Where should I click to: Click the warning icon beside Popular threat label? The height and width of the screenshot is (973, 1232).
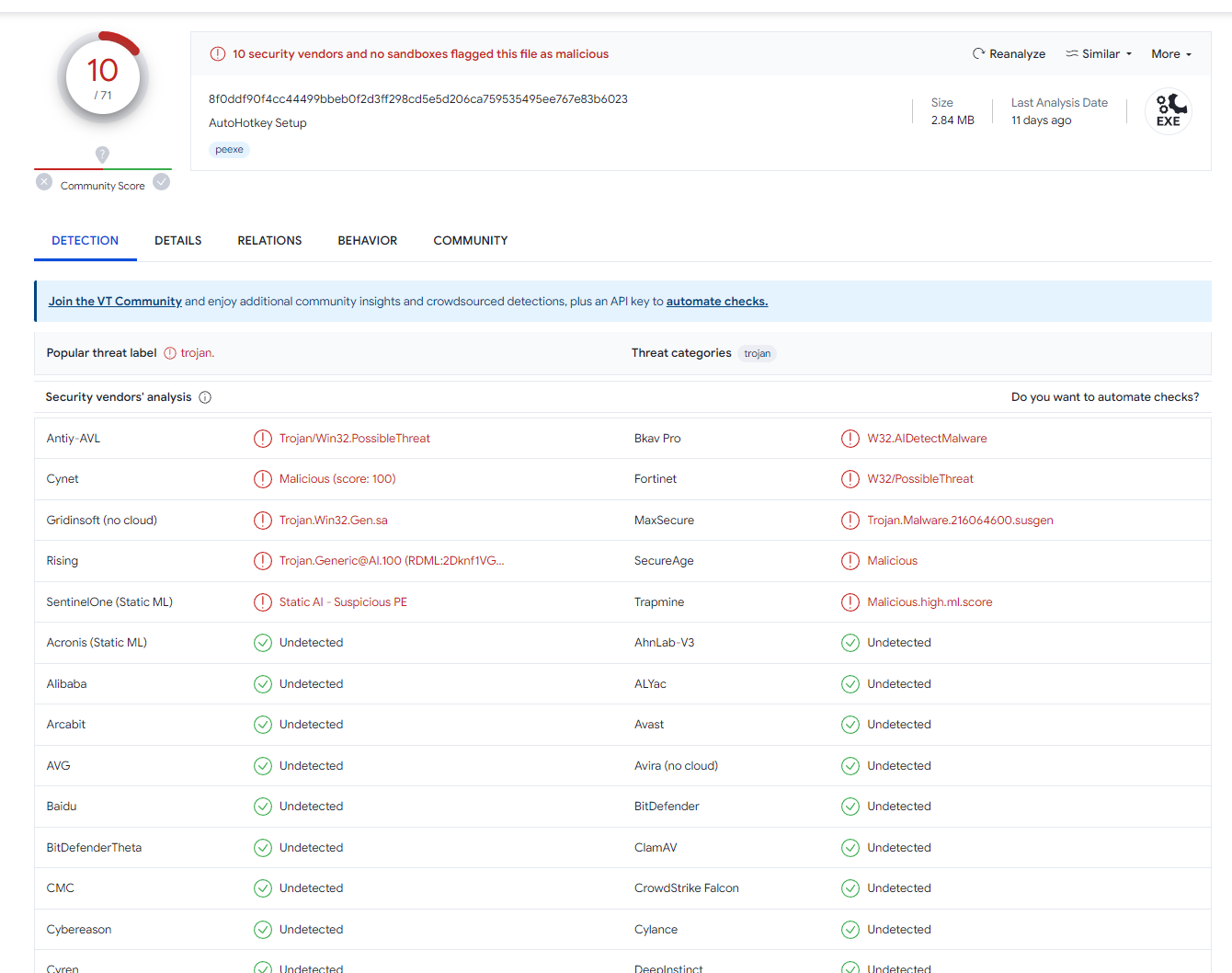coord(170,352)
